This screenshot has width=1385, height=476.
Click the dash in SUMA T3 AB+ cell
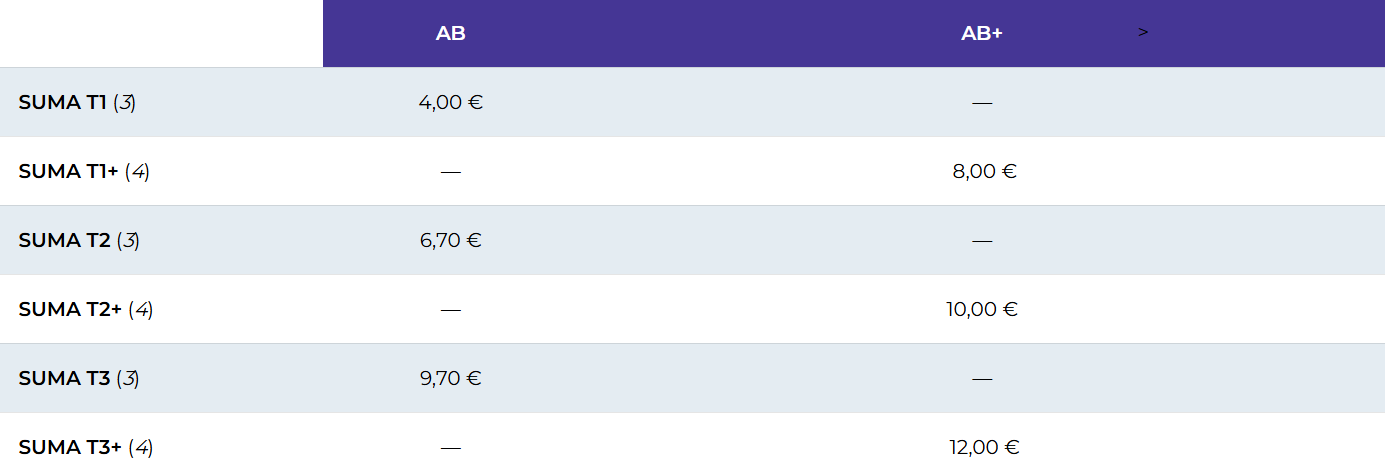click(982, 379)
